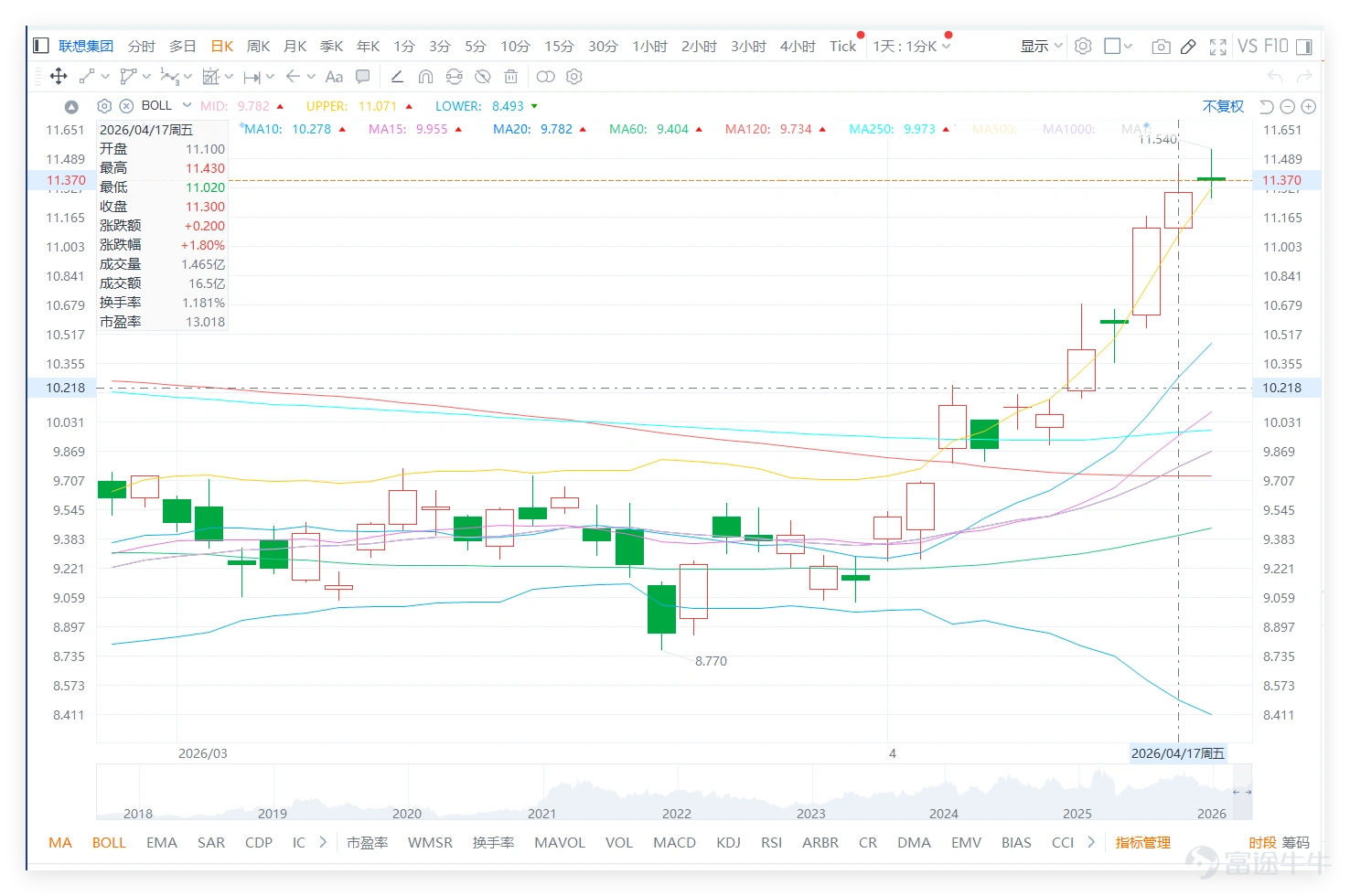
Task: Toggle the bottom BOLL indicator
Action: click(x=109, y=842)
